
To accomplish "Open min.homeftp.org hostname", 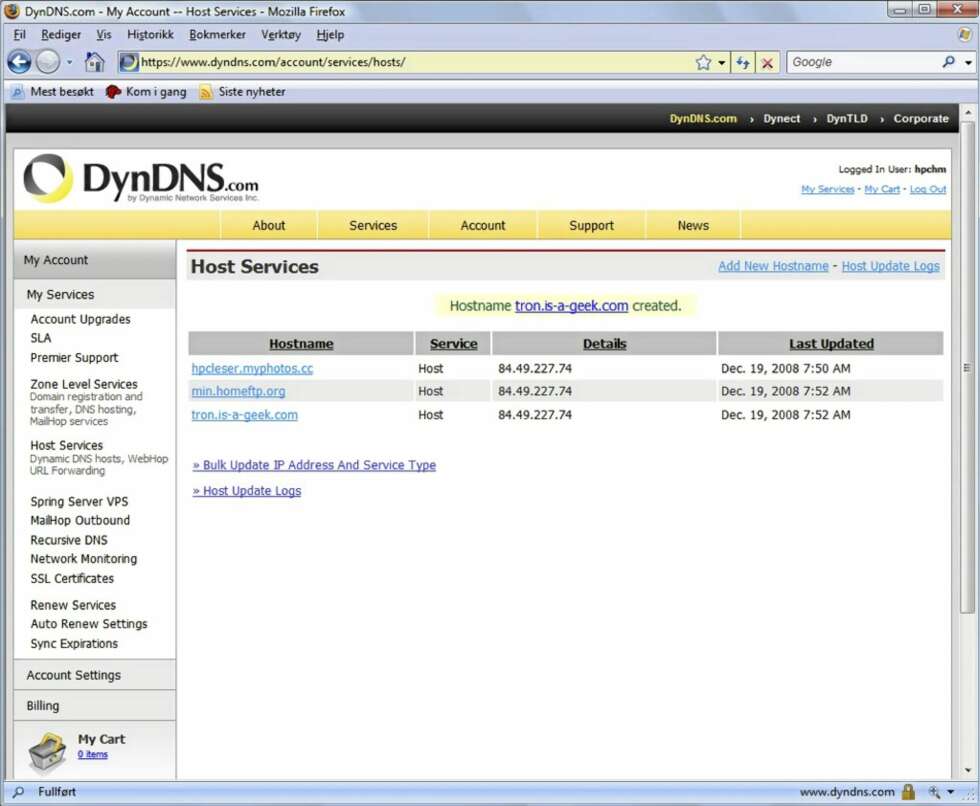I will pyautogui.click(x=238, y=391).
